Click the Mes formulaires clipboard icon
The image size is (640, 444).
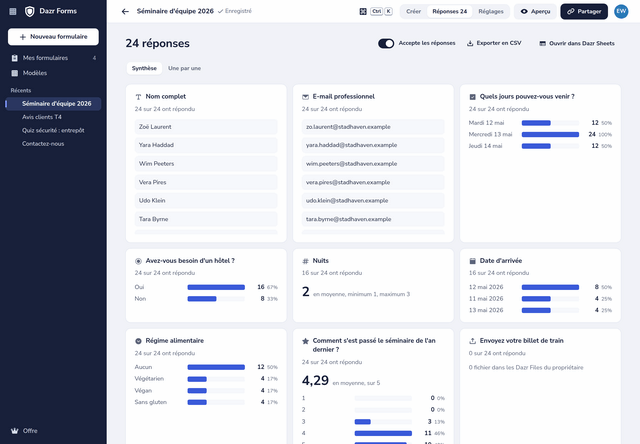point(15,58)
